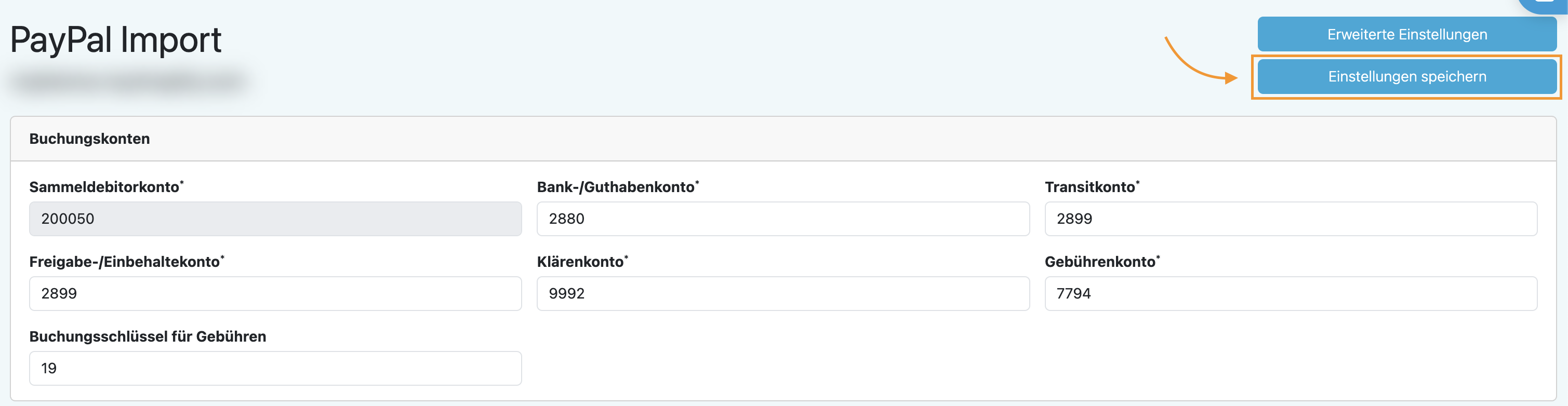Click the Buchungsschlüssel für Gebühren label
Screen dimensions: 1568x406
click(148, 336)
